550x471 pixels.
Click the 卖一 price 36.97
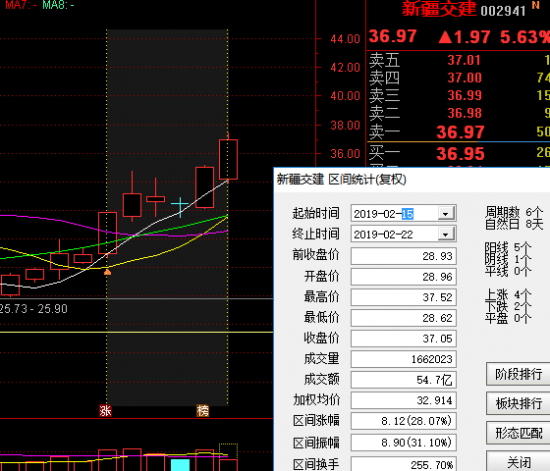click(x=461, y=132)
